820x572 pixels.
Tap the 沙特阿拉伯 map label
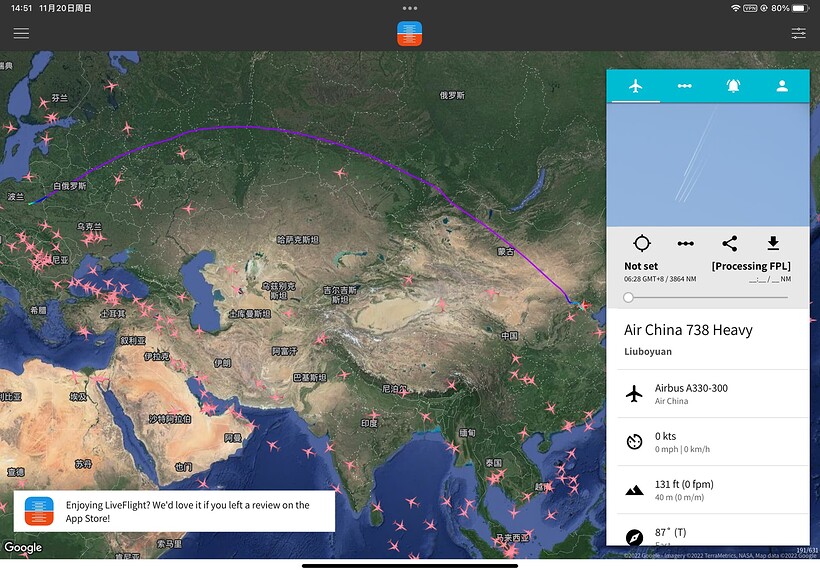click(x=170, y=419)
